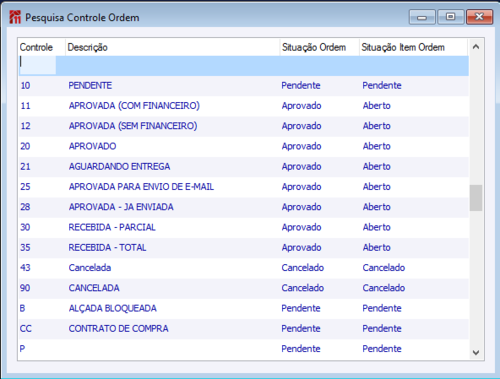Select APROVADA PARA ENVIO DE E-MAIL
Image resolution: width=500 pixels, height=379 pixels.
[x=141, y=187]
